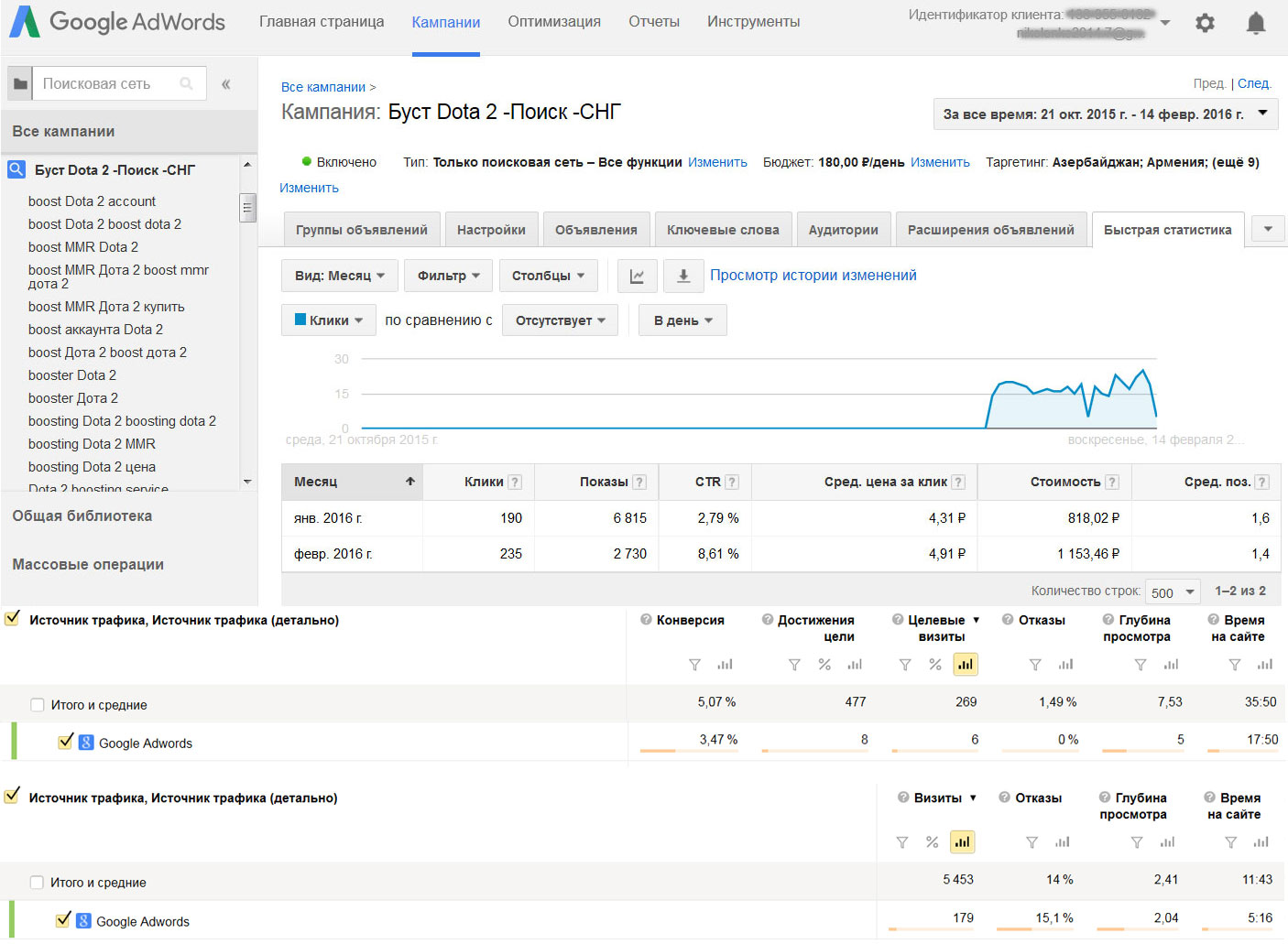
Task: Click the filter funnel under Целевые визиты
Action: (x=905, y=665)
